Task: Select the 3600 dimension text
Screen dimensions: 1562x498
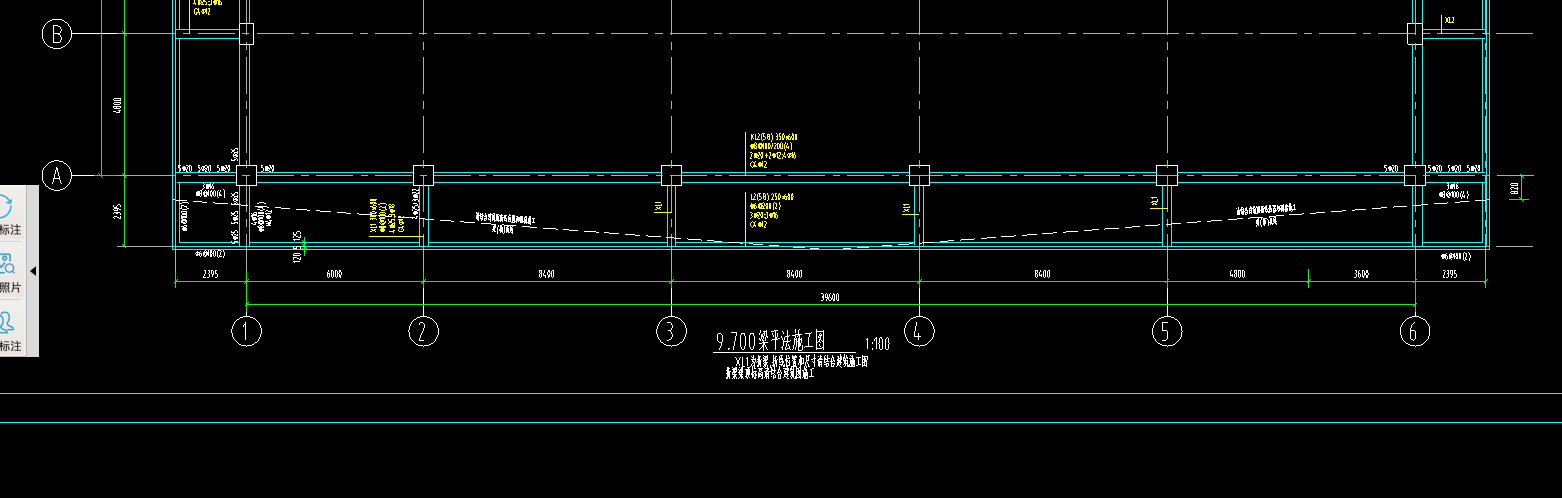Action: point(1361,273)
